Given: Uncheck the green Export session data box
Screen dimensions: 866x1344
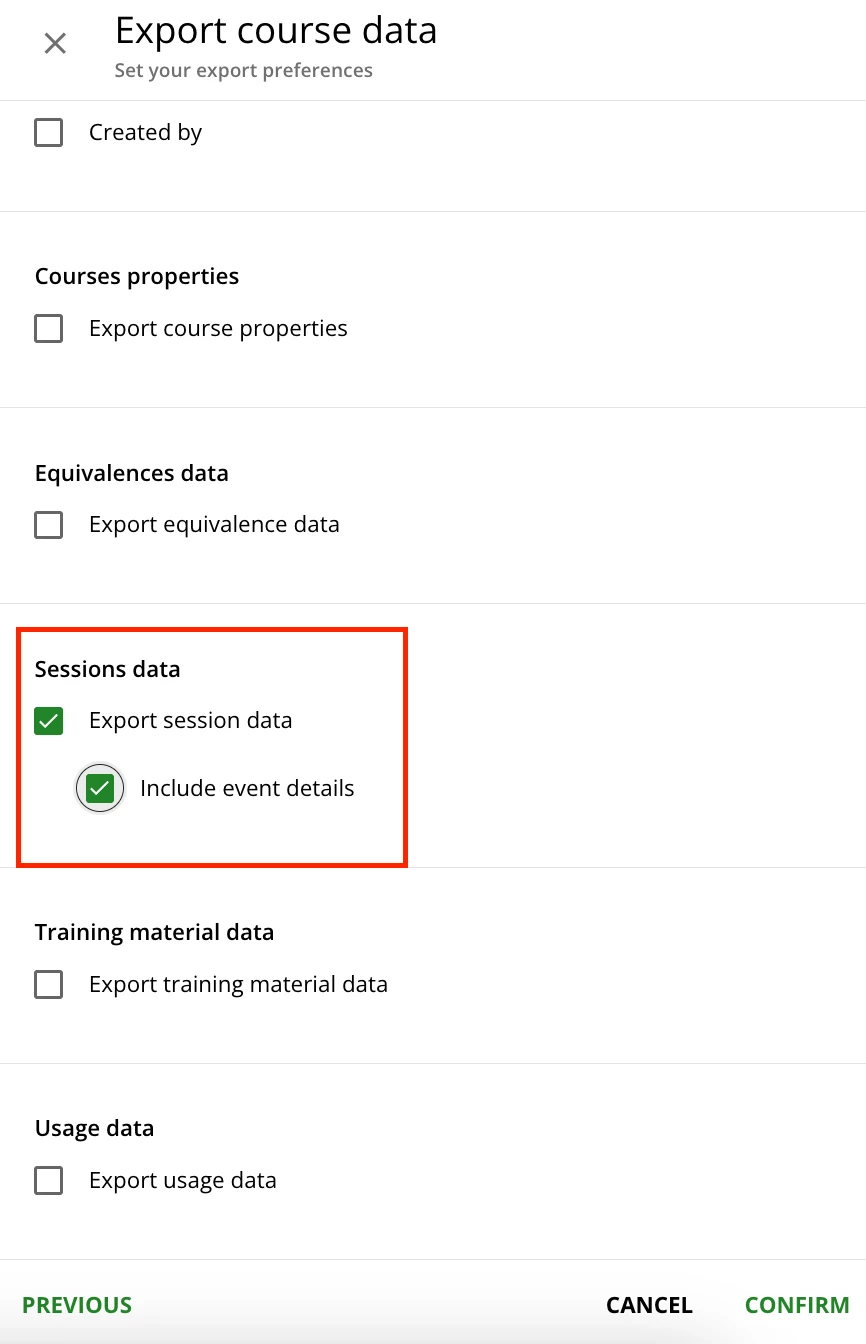Looking at the screenshot, I should coord(49,721).
